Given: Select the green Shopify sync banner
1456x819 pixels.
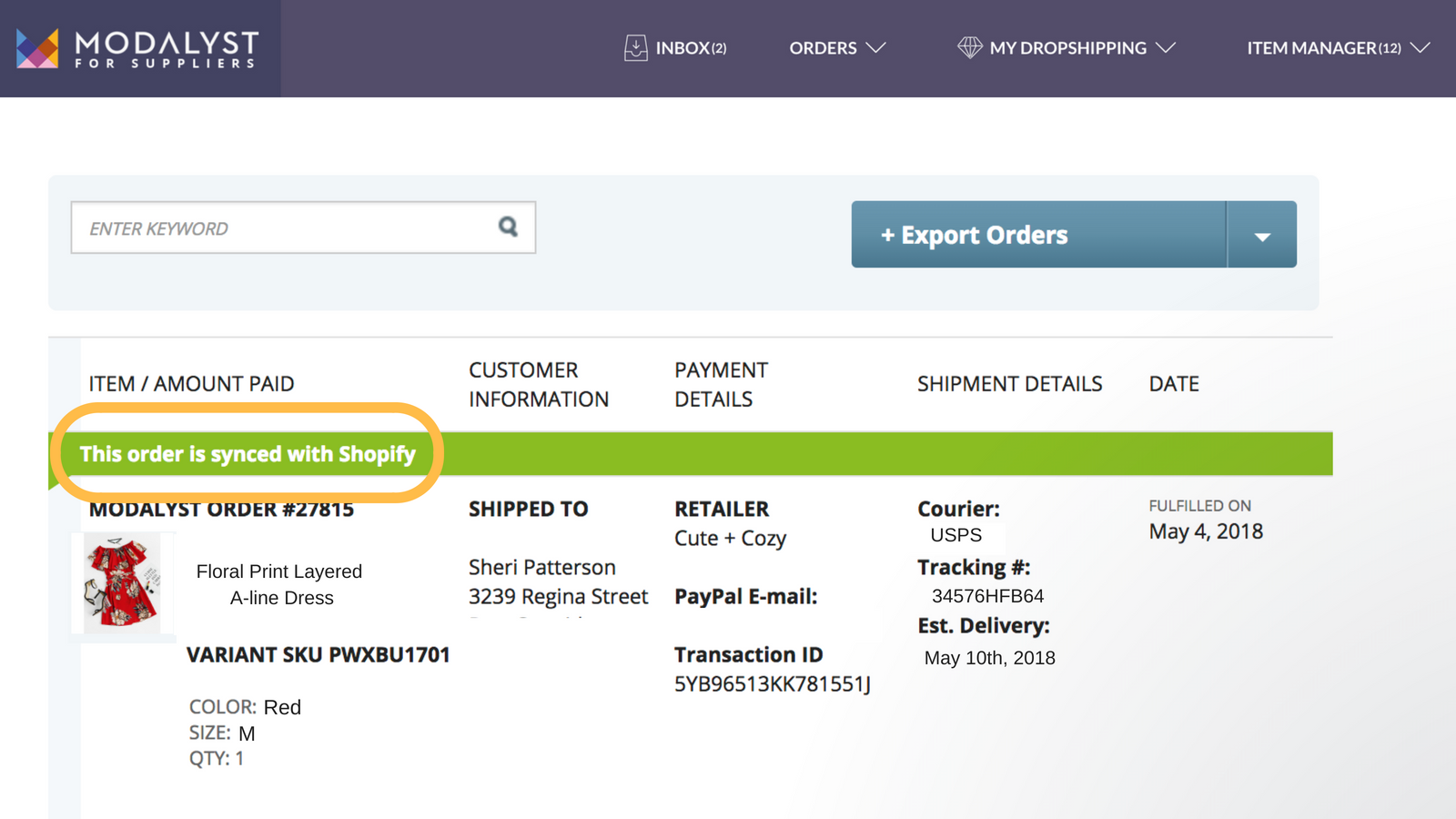Looking at the screenshot, I should point(247,454).
